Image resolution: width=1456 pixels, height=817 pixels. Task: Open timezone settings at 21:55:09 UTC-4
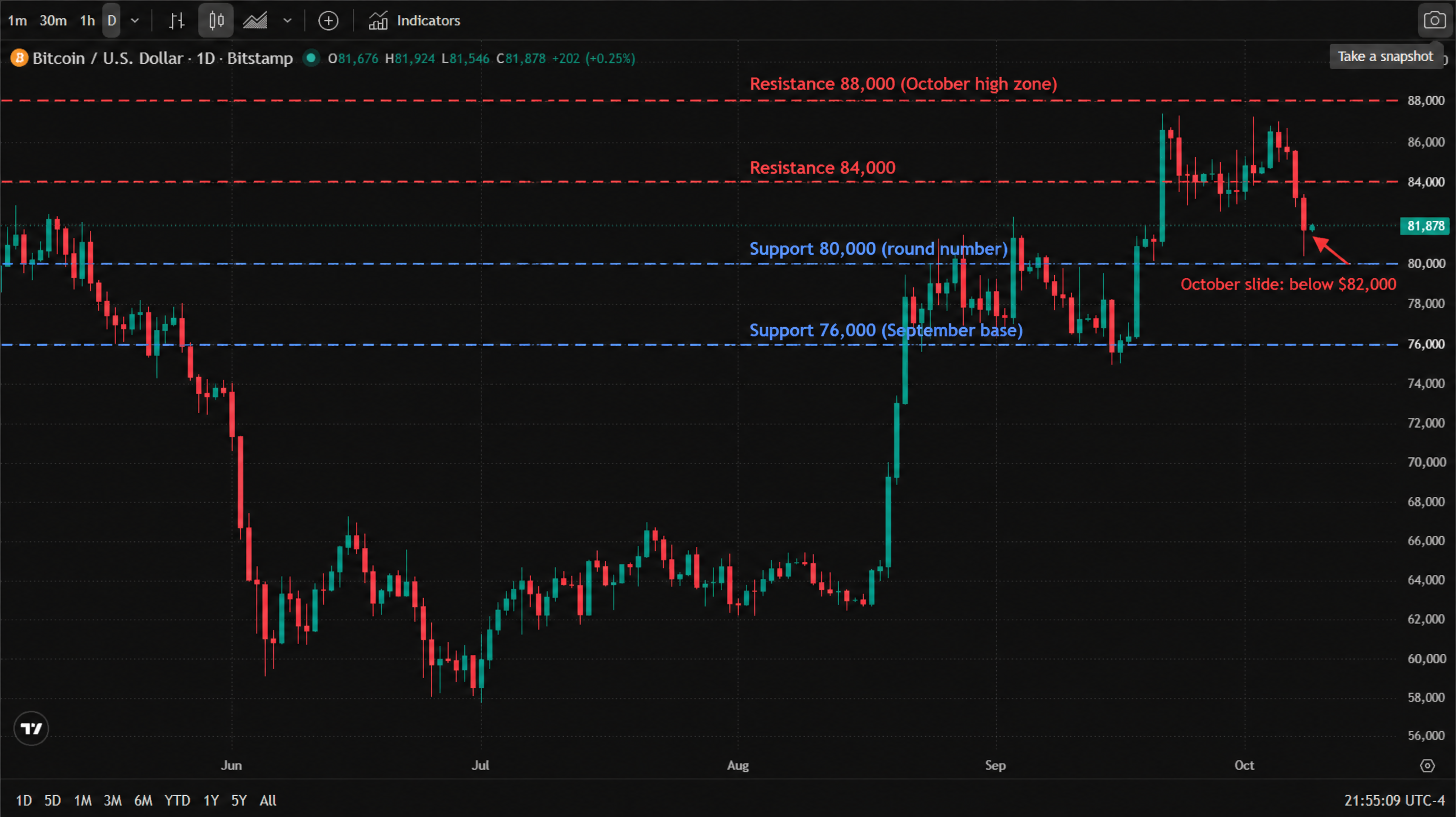[1394, 801]
